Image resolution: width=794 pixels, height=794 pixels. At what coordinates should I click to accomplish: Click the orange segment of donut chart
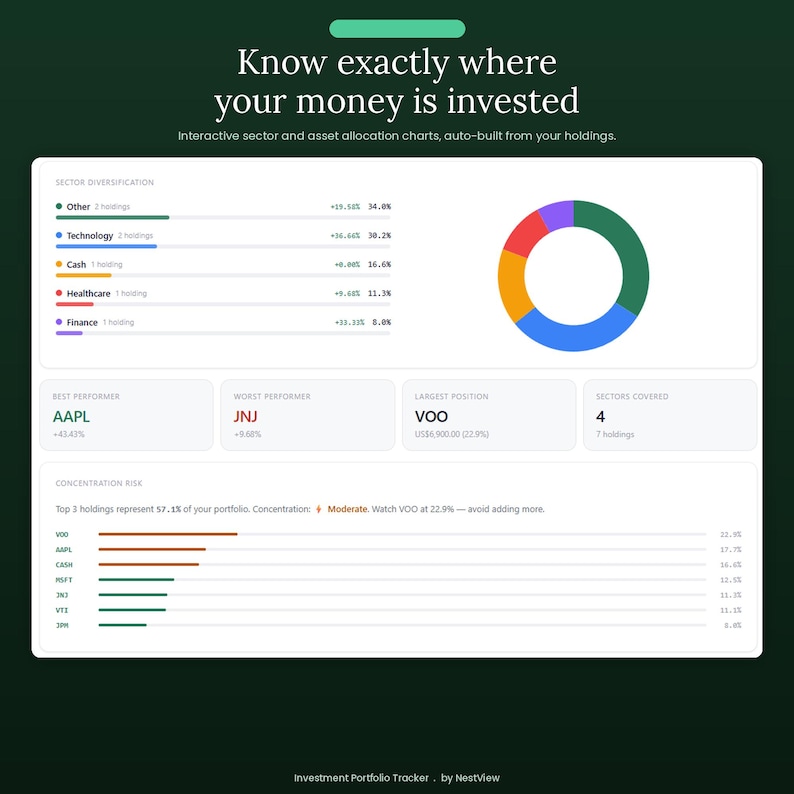(511, 286)
